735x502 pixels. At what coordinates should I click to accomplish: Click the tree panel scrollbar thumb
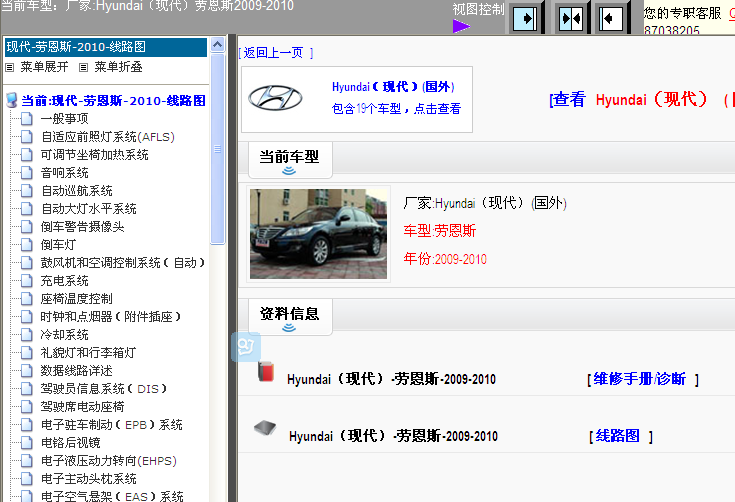pos(218,149)
